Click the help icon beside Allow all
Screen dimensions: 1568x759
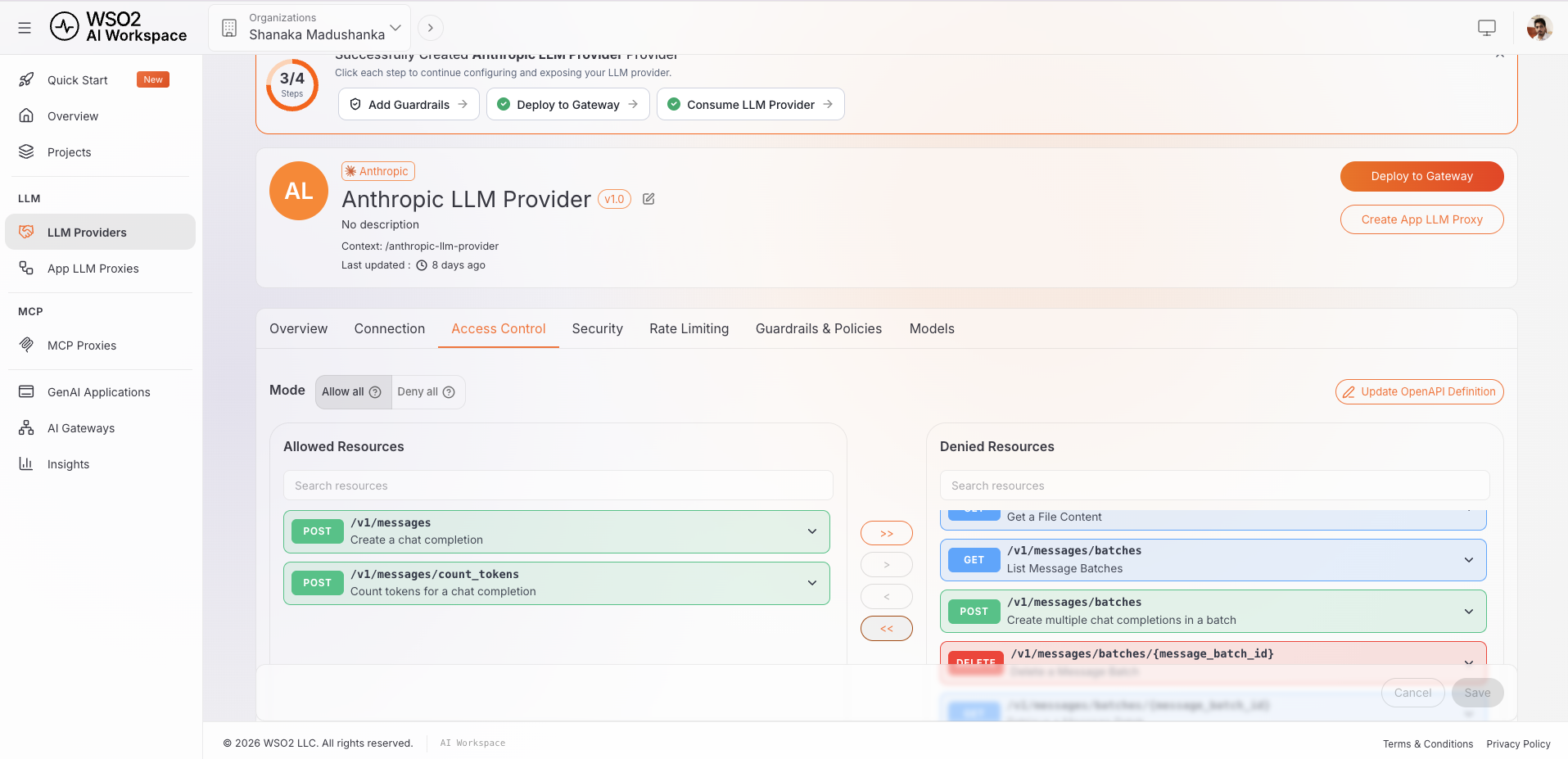(375, 392)
